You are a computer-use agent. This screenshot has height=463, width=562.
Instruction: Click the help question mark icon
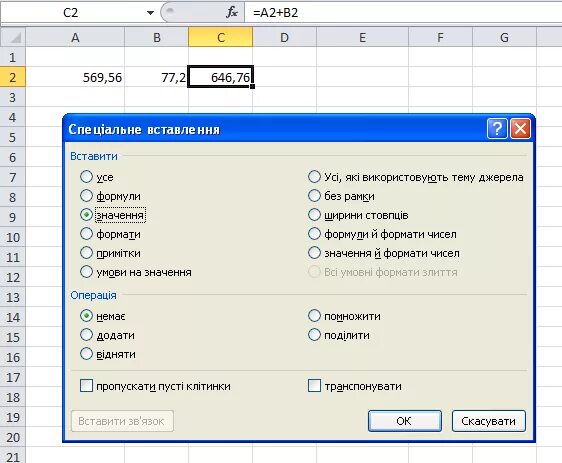497,128
